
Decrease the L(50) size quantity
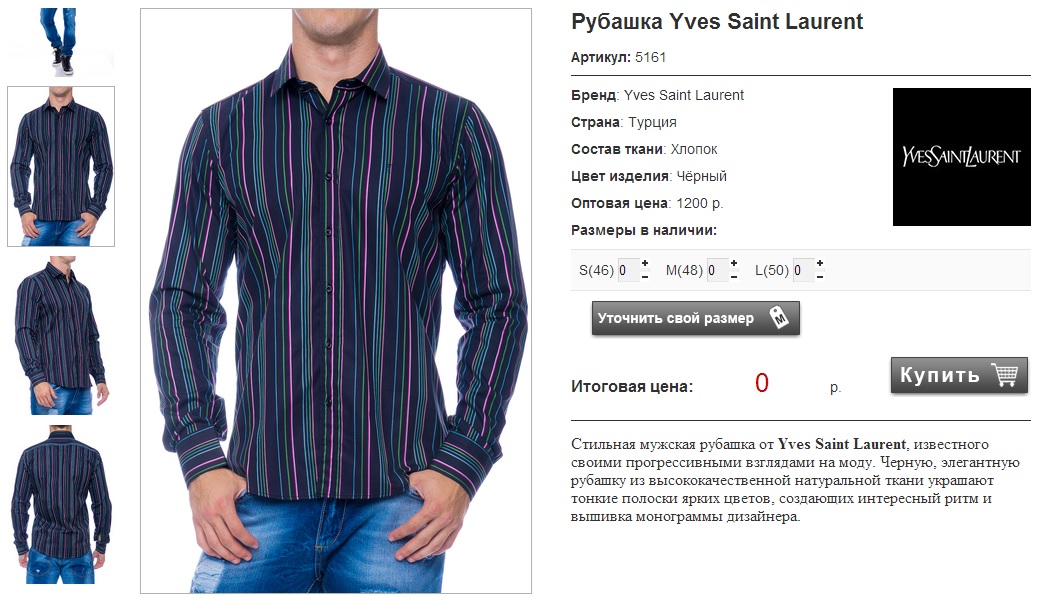[x=820, y=277]
